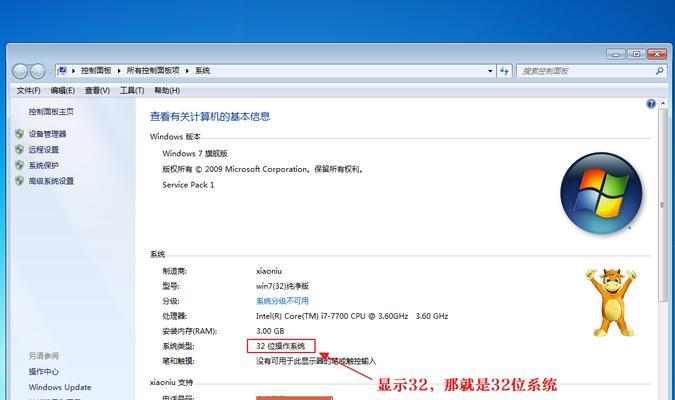Image resolution: width=675 pixels, height=400 pixels.
Task: Open 设备管理器 link
Action: point(47,134)
